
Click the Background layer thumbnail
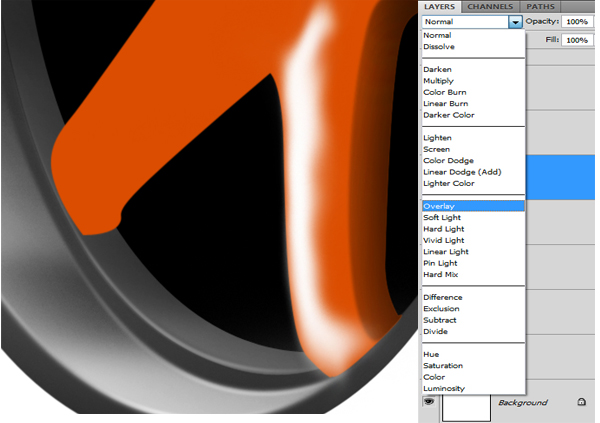(466, 408)
